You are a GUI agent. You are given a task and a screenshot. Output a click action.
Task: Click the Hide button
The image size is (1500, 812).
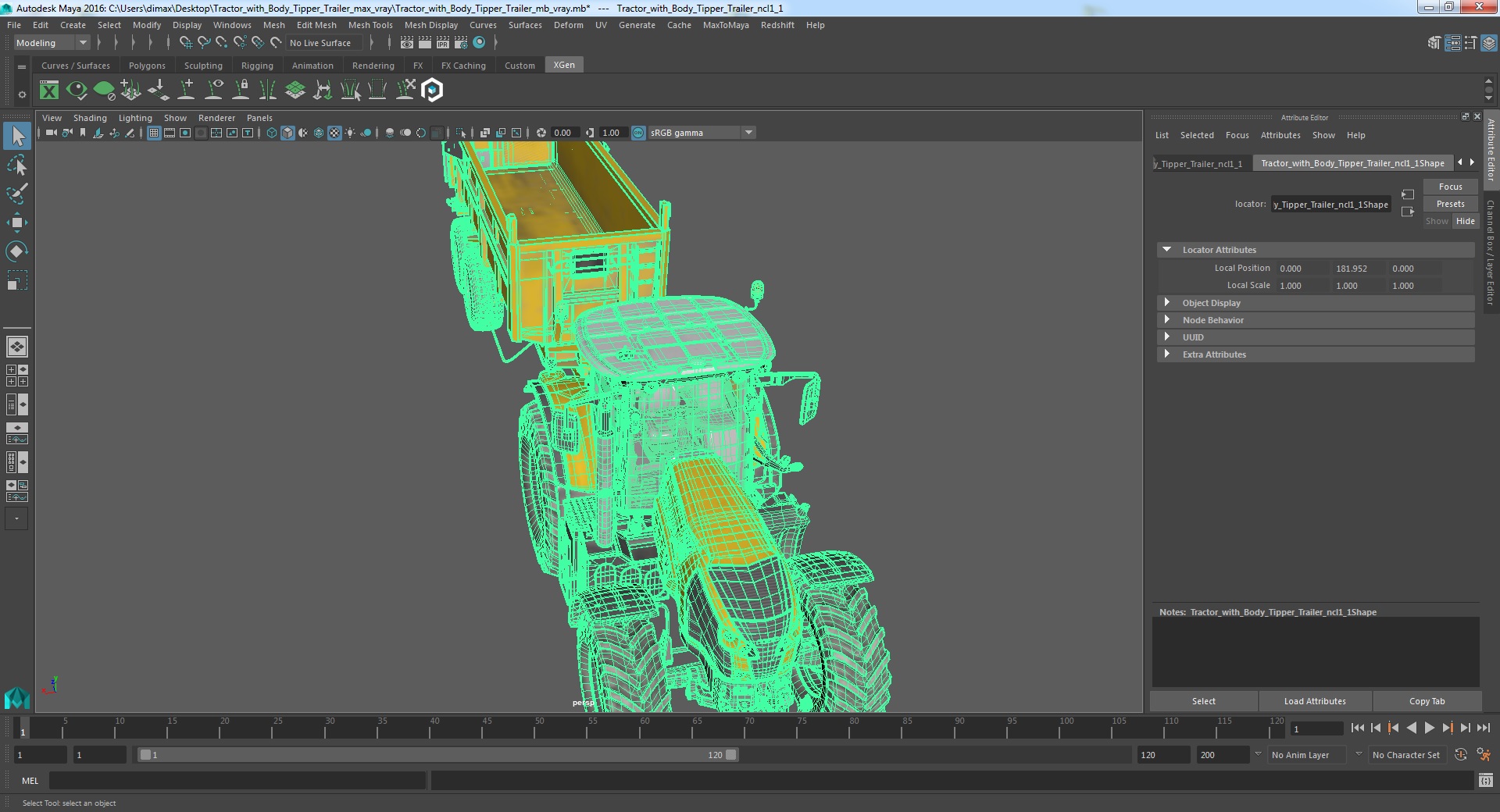(x=1465, y=221)
